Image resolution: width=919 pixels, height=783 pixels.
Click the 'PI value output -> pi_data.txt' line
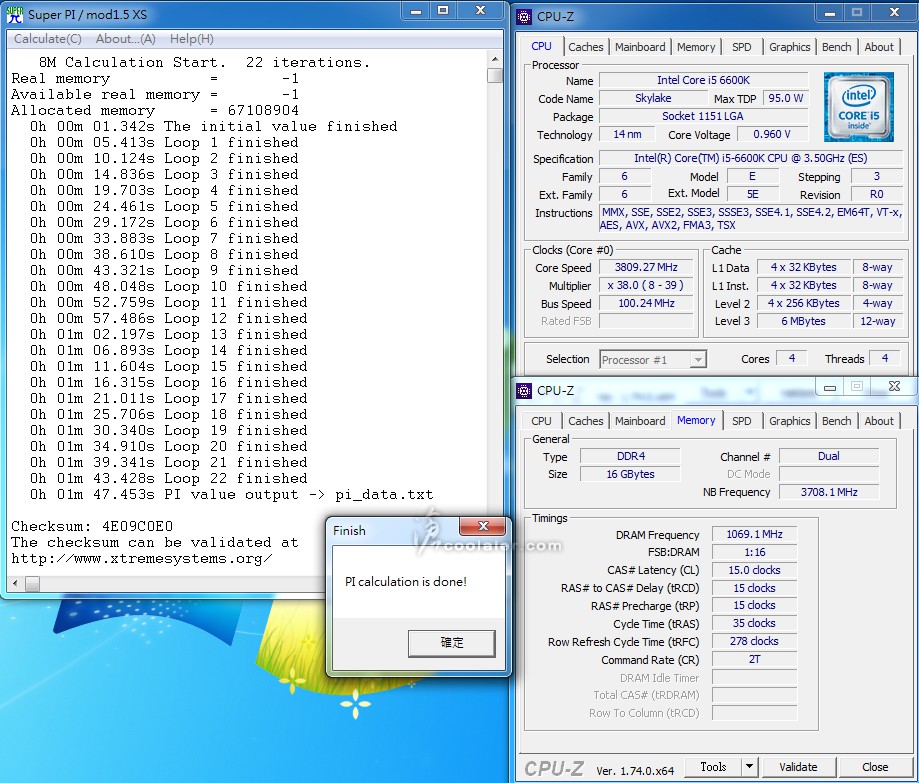(x=232, y=495)
